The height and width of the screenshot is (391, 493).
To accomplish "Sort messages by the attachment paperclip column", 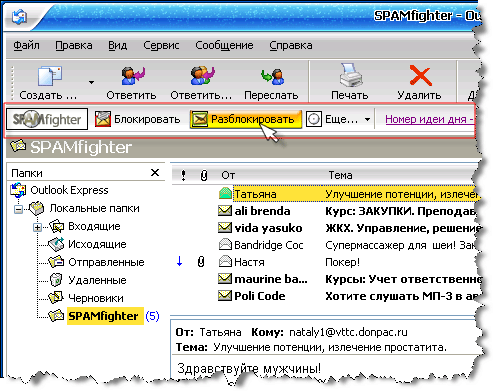I will [204, 175].
